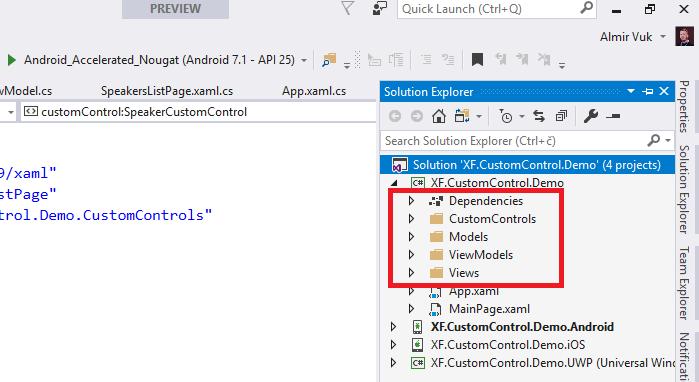
Task: Open Solution Explorer search options dropdown
Action: point(668,140)
